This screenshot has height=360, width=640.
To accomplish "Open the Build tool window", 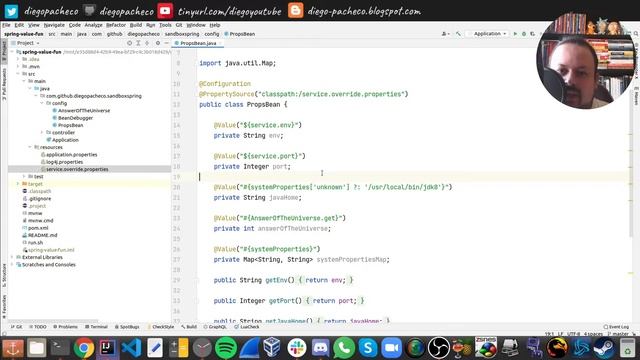I will coord(189,327).
